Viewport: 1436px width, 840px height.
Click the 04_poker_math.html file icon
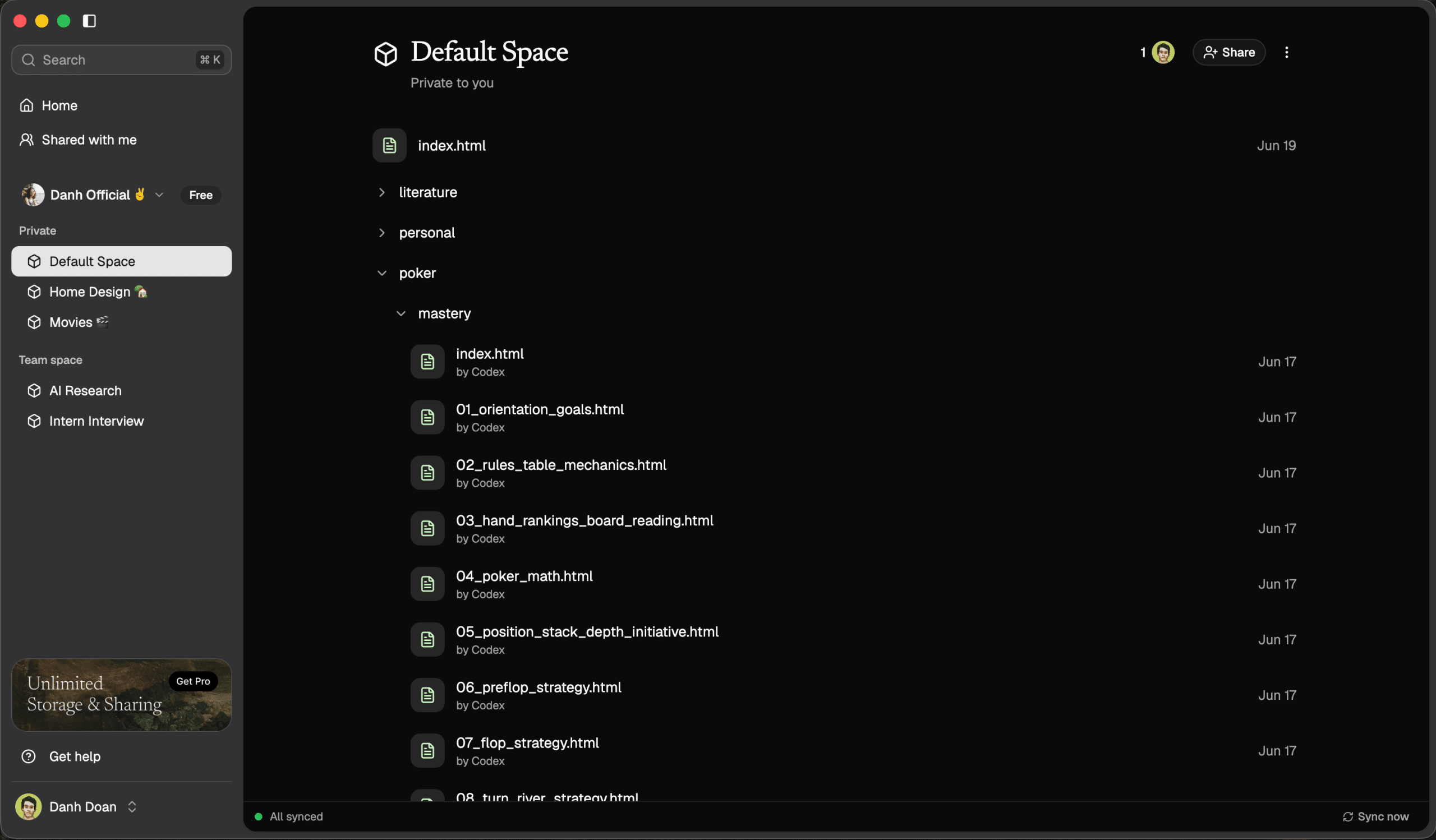[427, 584]
